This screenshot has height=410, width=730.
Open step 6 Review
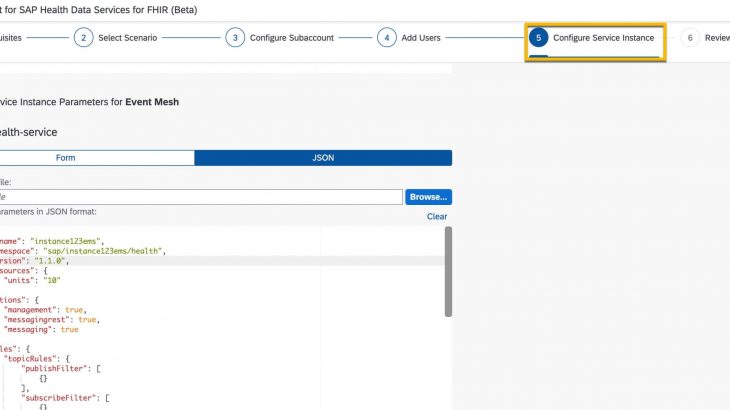click(x=705, y=38)
